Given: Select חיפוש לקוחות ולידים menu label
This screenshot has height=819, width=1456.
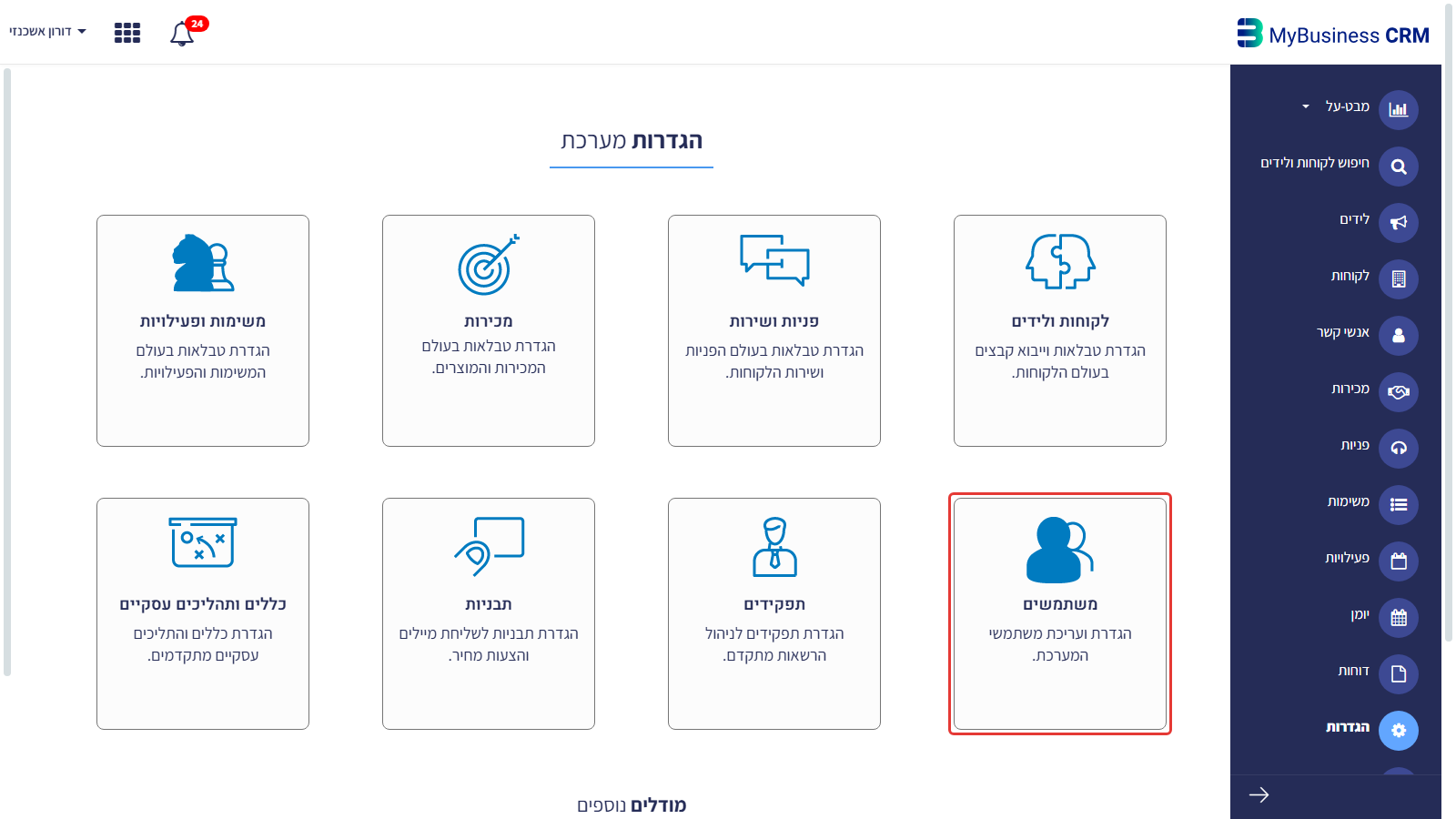Looking at the screenshot, I should click(1315, 163).
